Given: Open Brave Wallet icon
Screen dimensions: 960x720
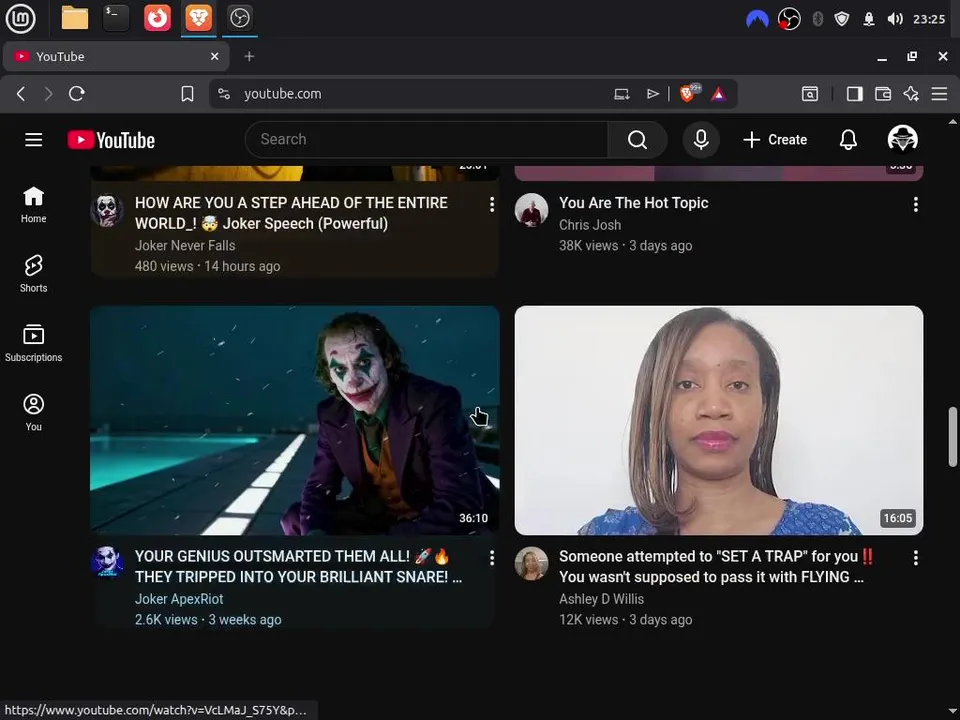Looking at the screenshot, I should (882, 94).
